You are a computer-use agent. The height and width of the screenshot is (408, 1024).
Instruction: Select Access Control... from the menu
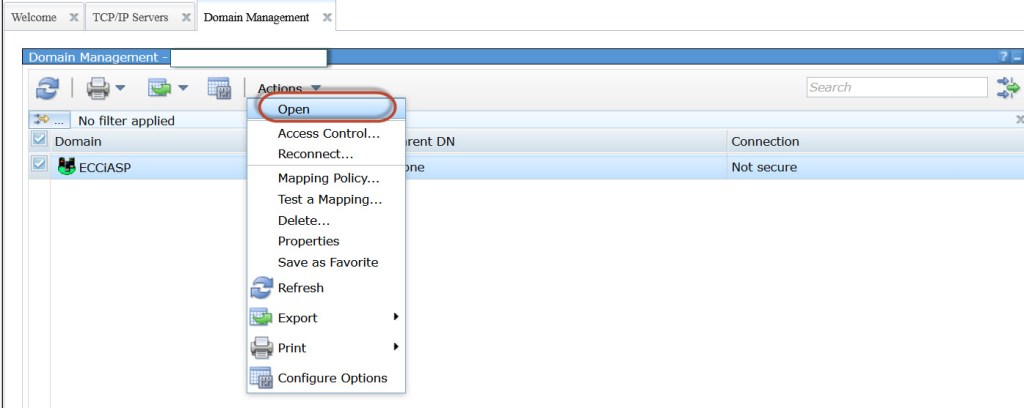[329, 133]
